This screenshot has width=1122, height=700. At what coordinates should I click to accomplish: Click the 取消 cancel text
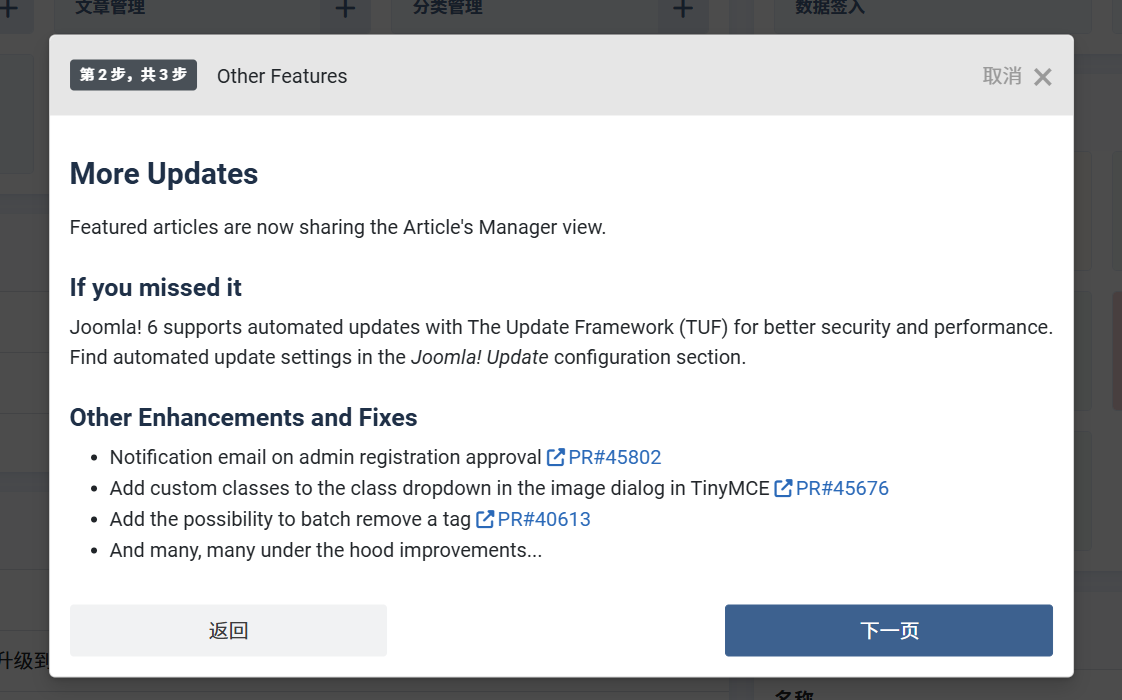[x=1002, y=76]
